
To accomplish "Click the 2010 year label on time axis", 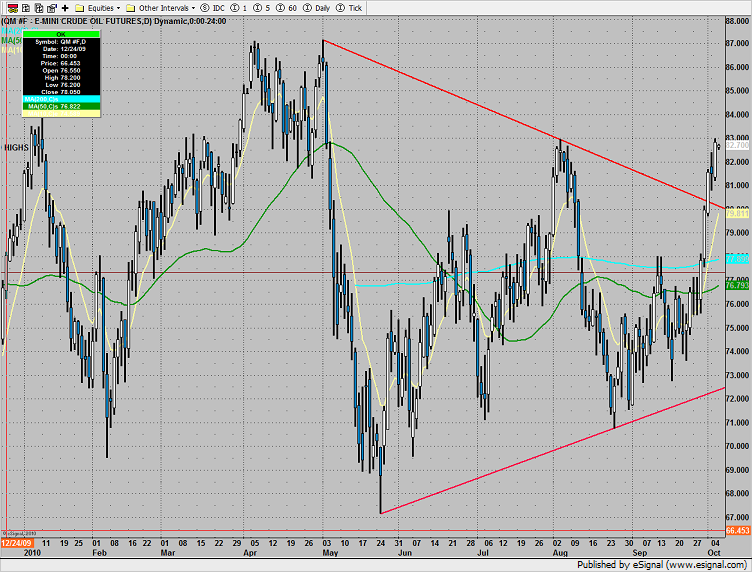I will (x=32, y=553).
